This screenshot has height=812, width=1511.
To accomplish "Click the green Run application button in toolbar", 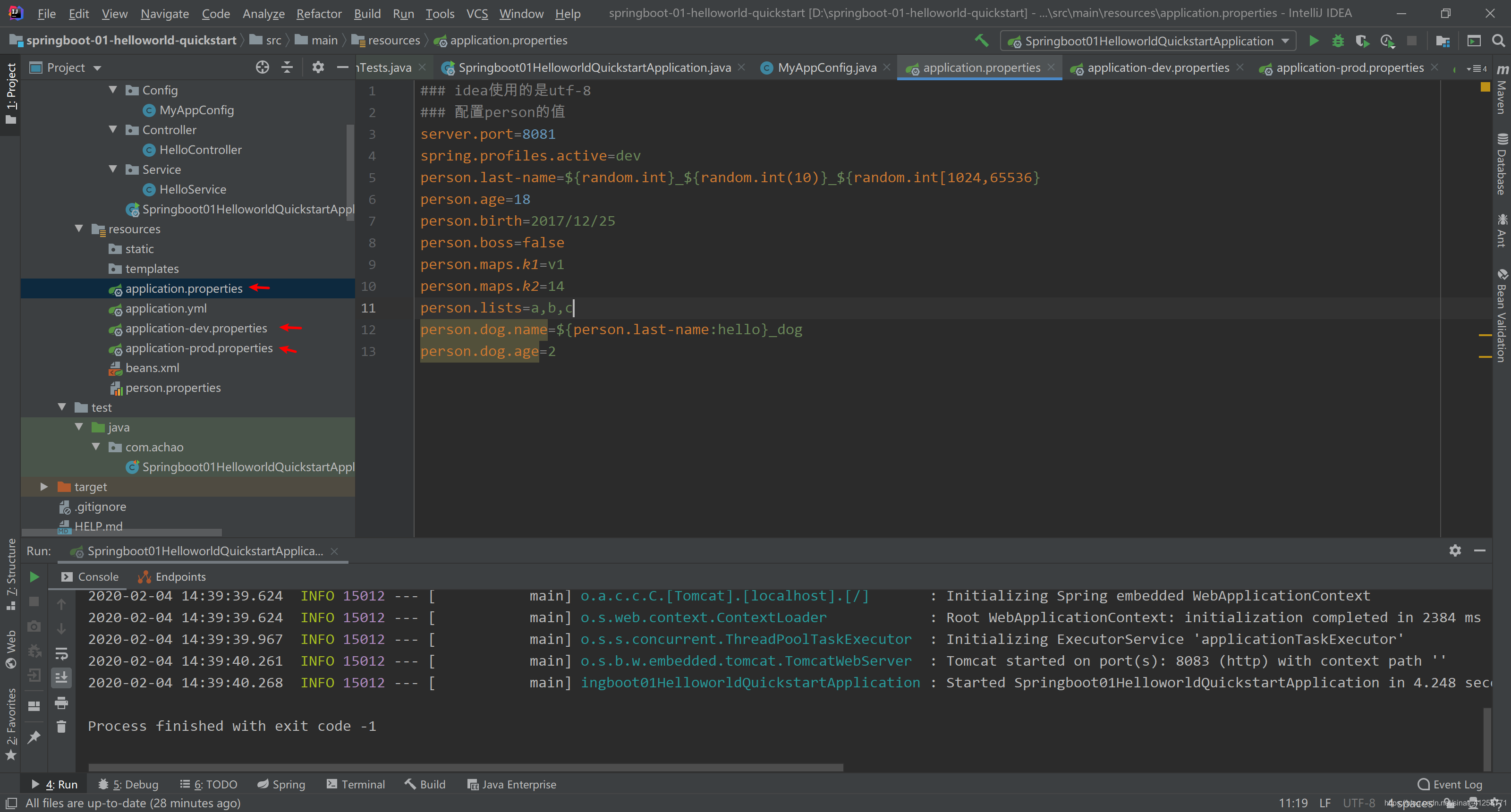I will click(1314, 41).
